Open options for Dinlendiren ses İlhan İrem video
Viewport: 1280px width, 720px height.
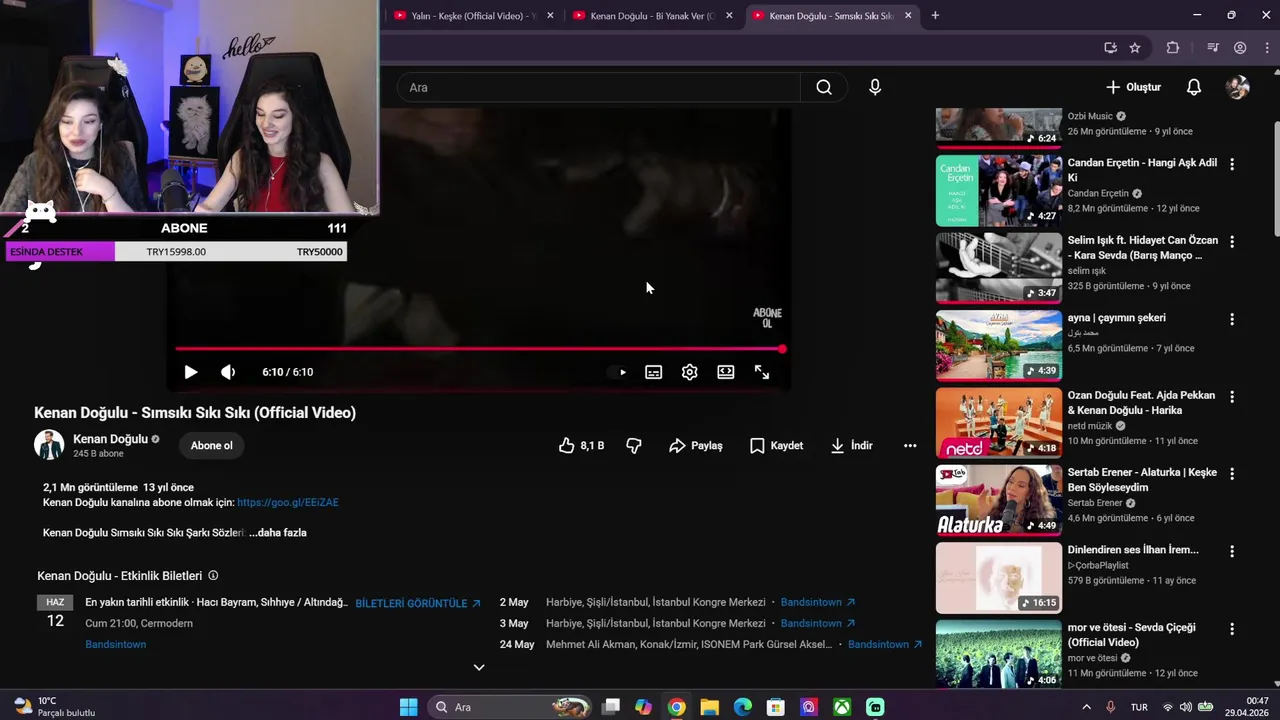[x=1232, y=551]
